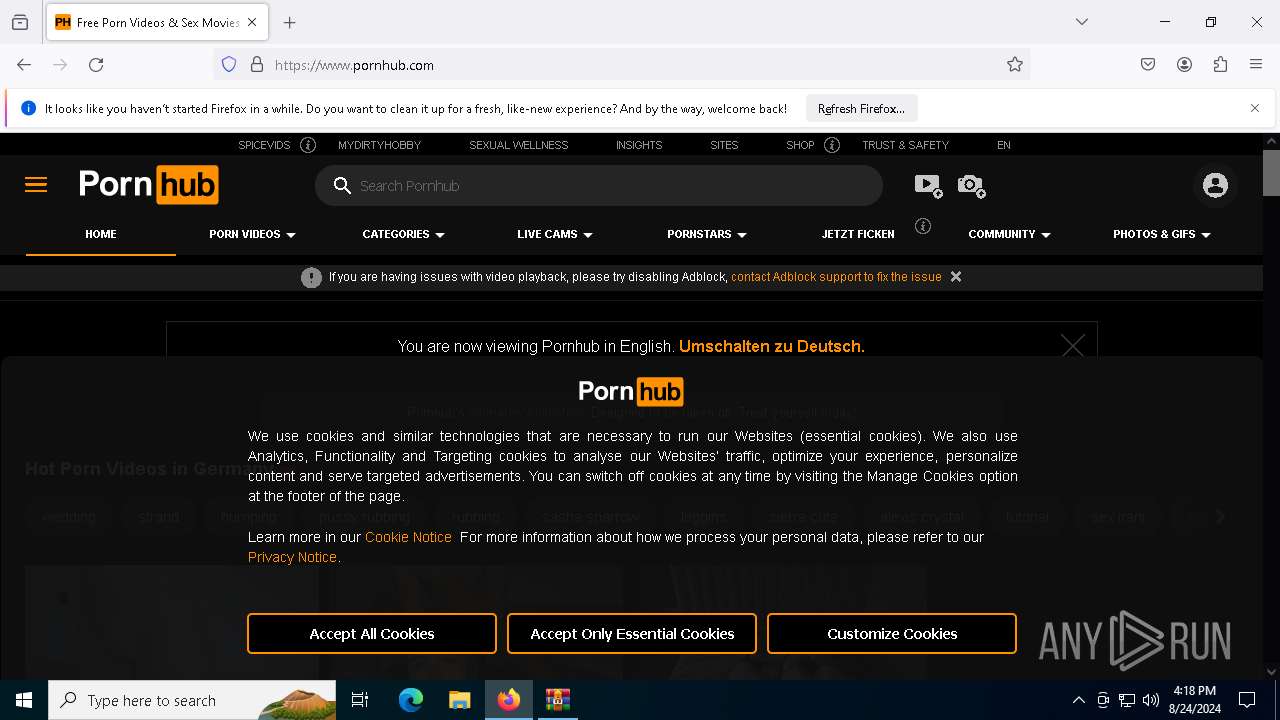
Task: Go back to previous page
Action: tap(24, 65)
